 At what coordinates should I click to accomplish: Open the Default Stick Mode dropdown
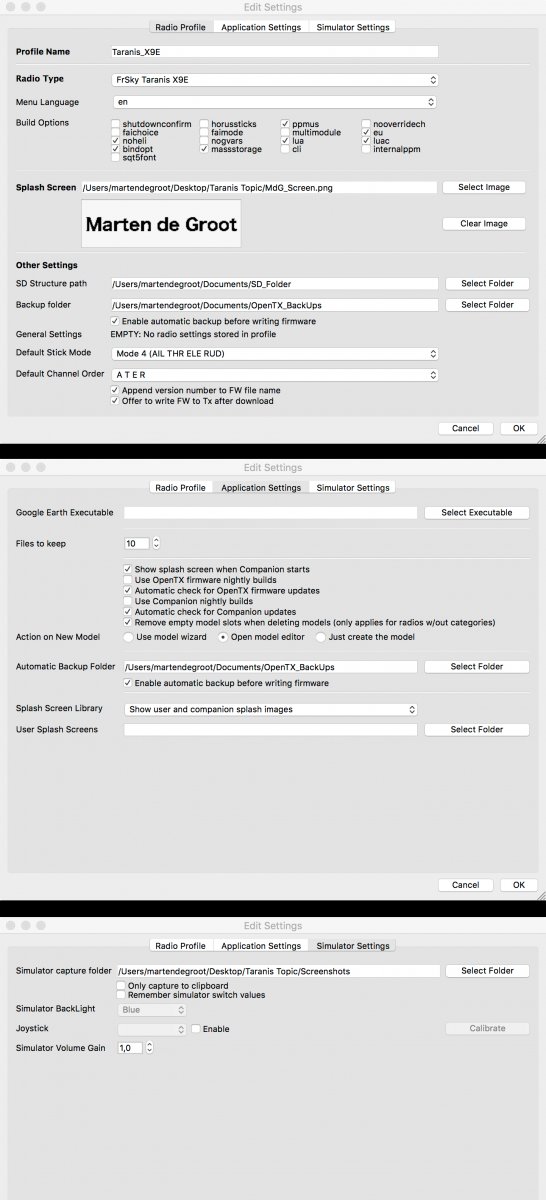coord(274,354)
